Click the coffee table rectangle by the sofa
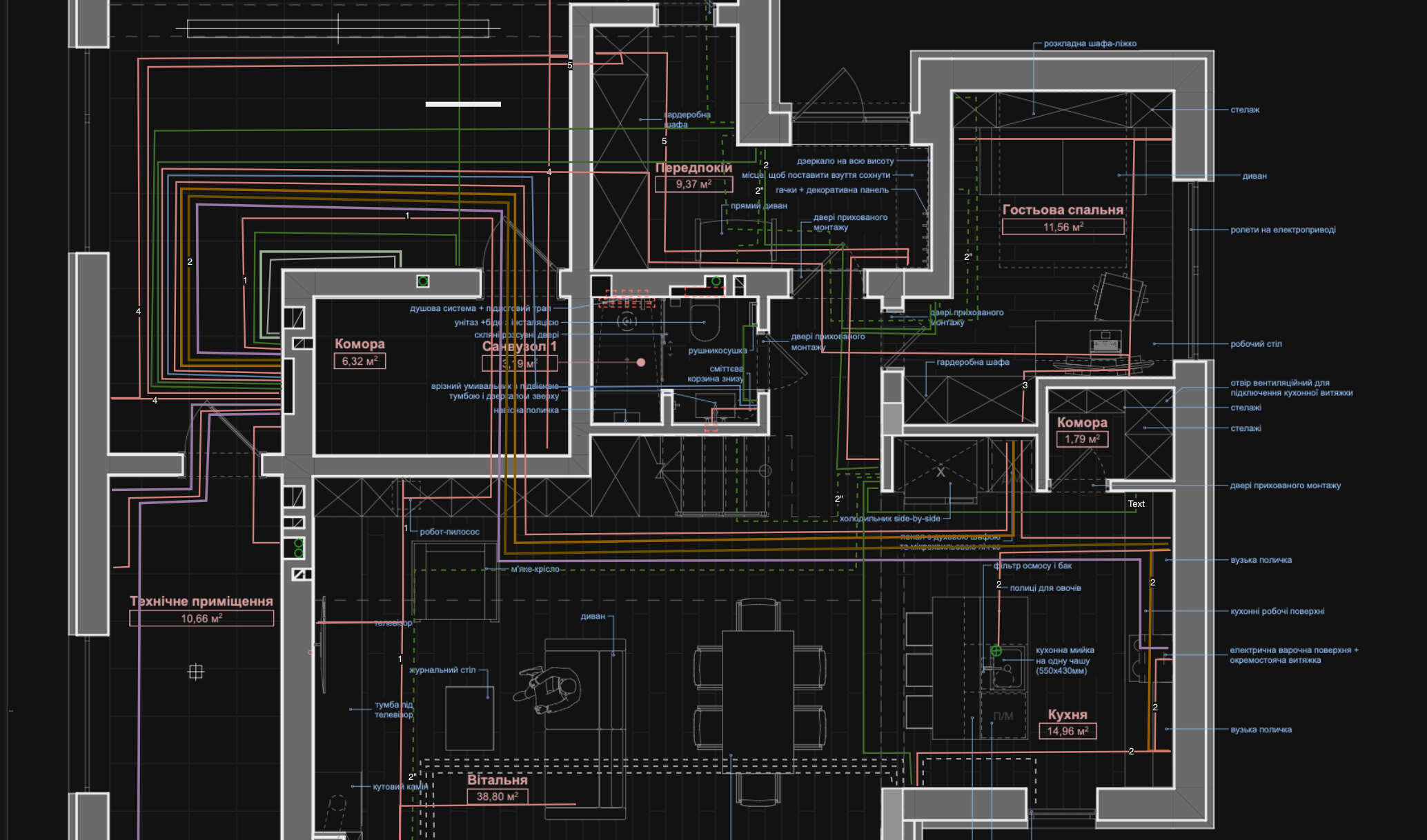 point(469,719)
